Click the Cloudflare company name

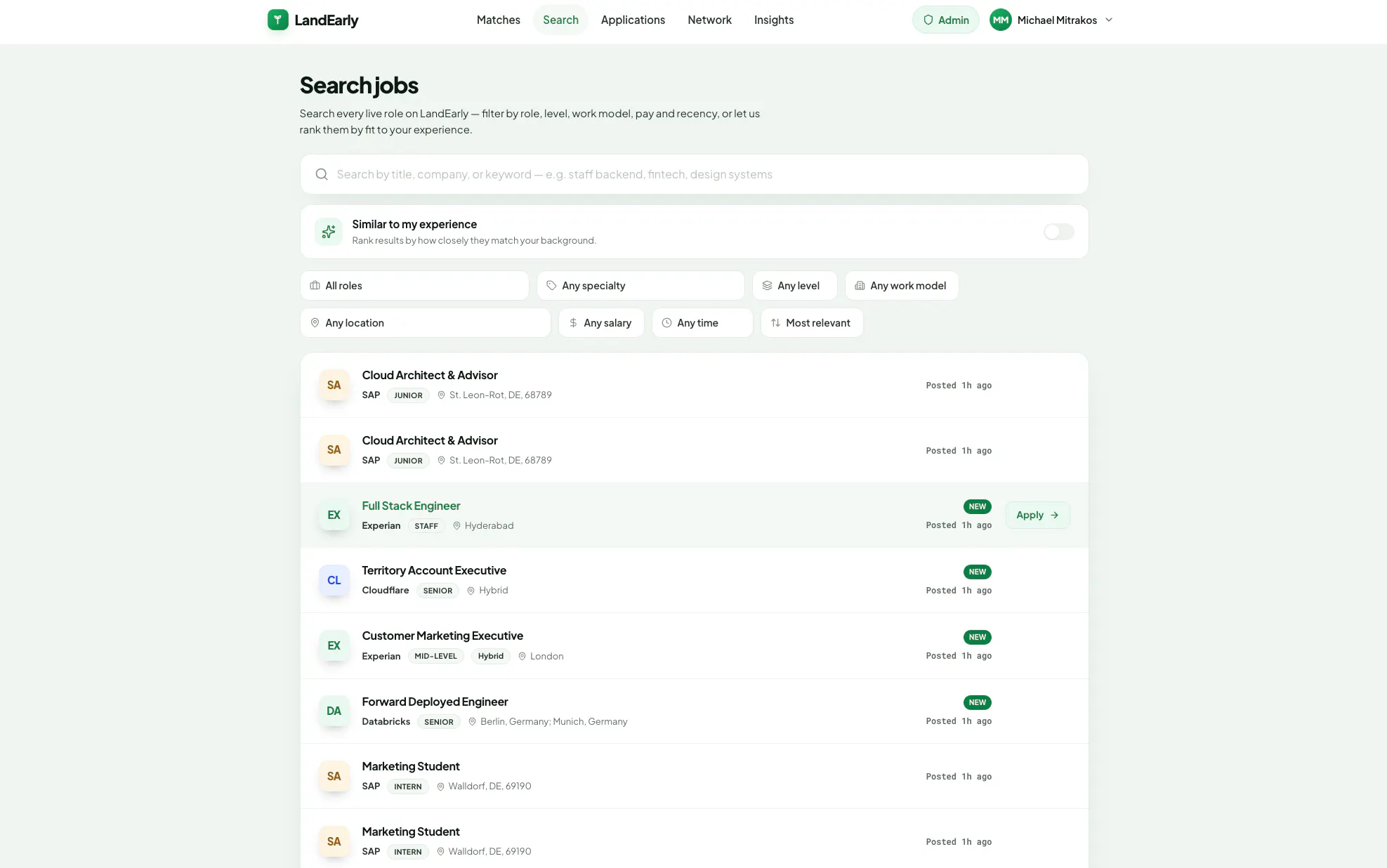point(386,590)
